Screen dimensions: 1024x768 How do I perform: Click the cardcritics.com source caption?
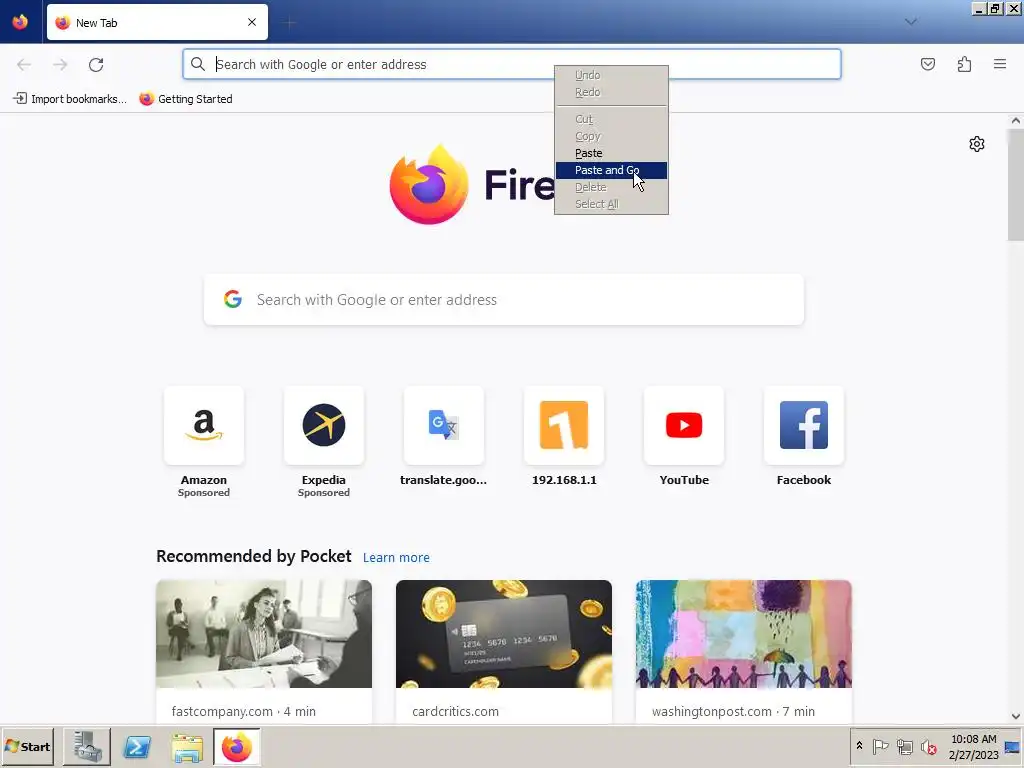455,711
